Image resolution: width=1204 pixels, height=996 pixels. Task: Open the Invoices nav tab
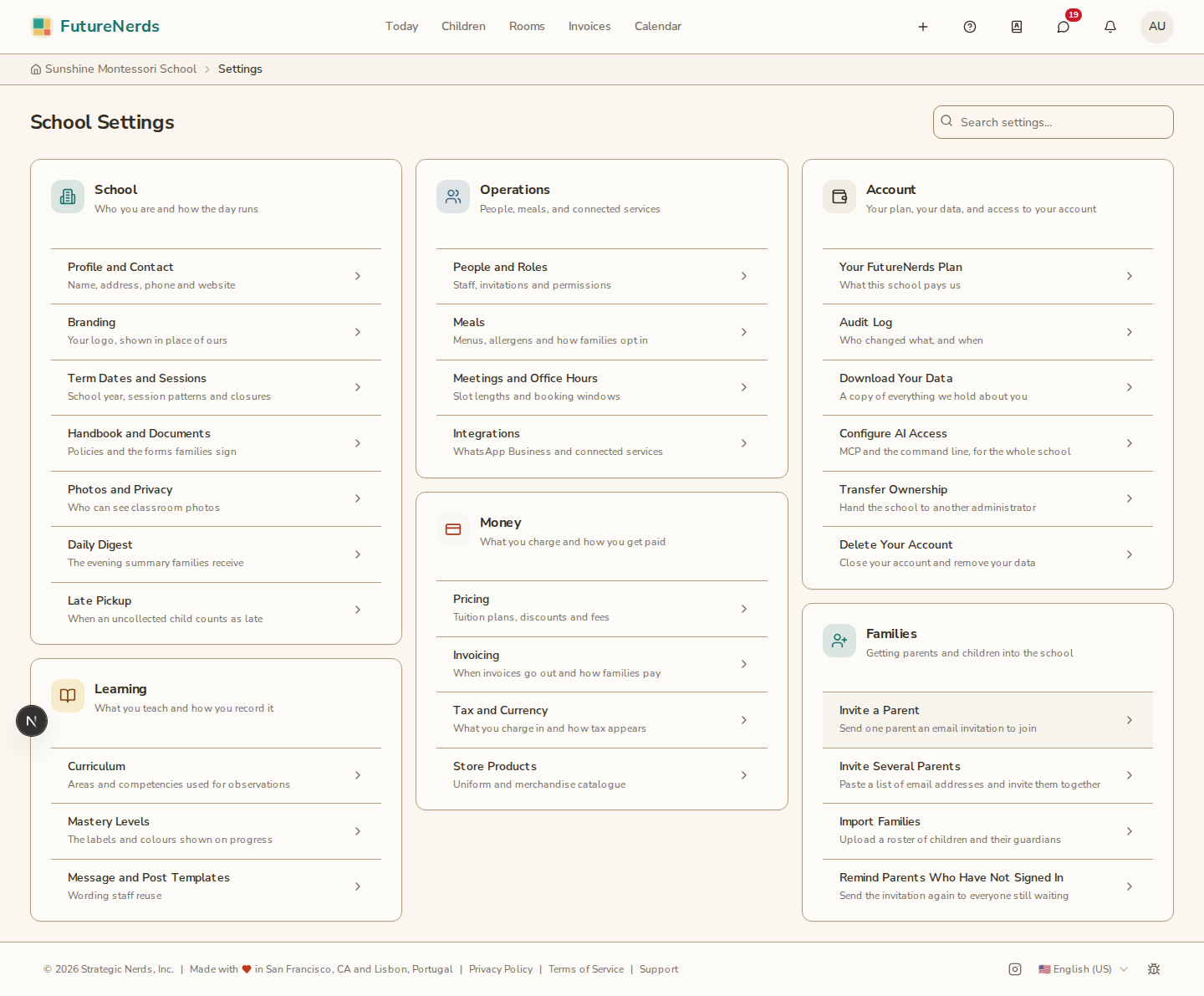point(589,27)
